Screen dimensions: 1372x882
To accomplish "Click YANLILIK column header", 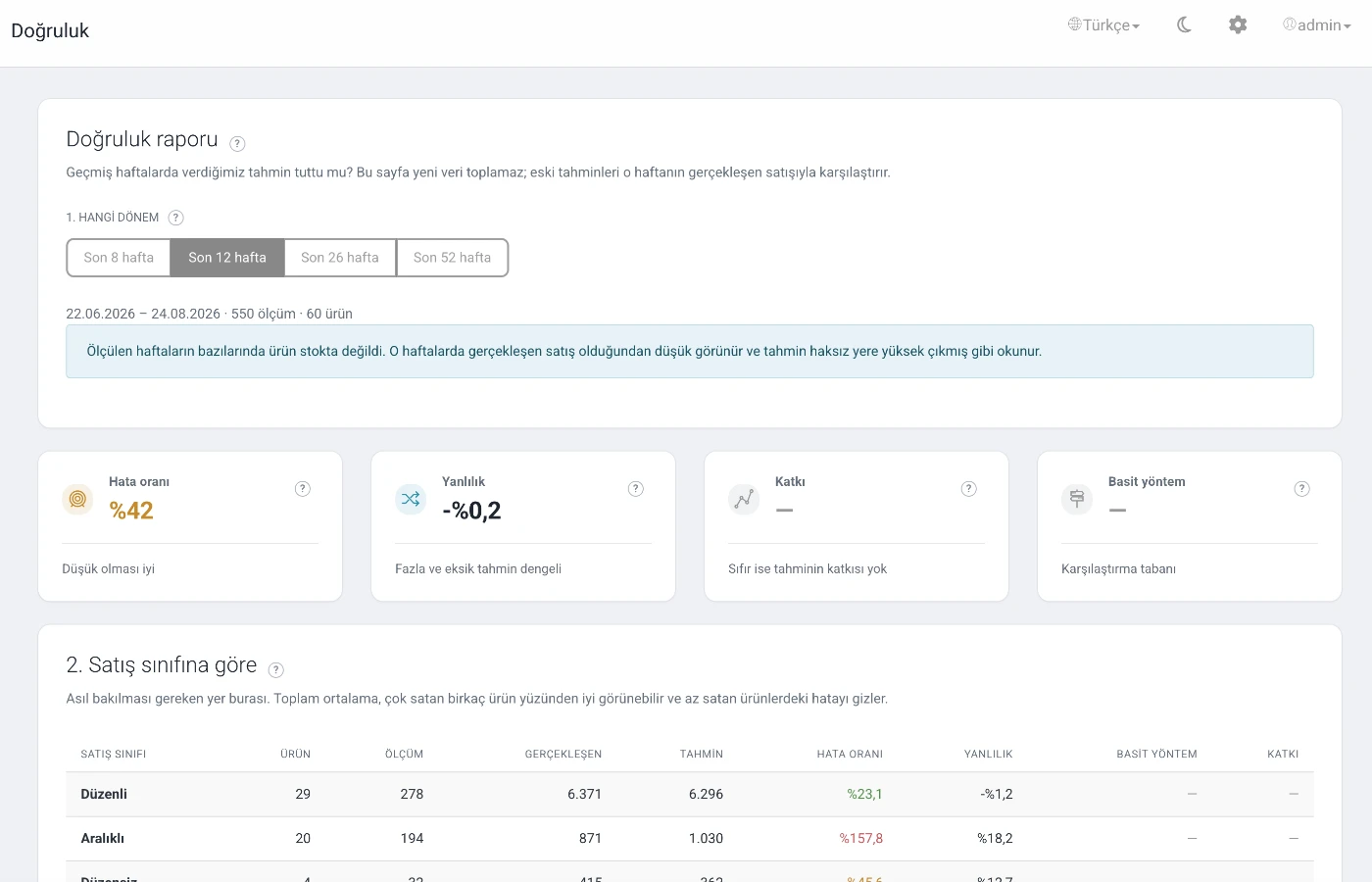I will pos(988,755).
